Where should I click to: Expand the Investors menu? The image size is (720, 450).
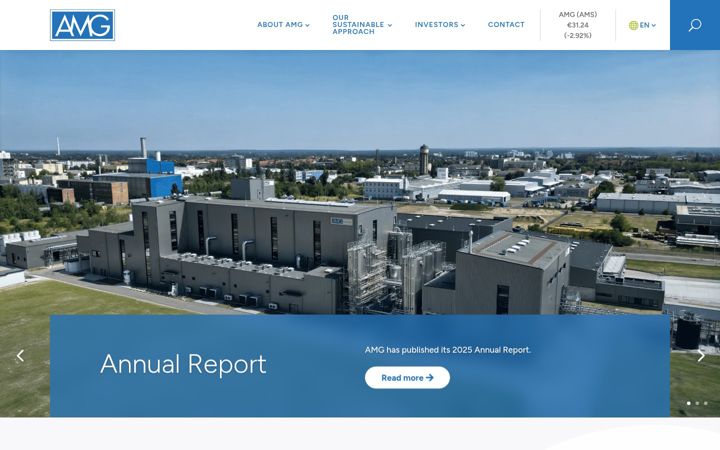[x=440, y=25]
